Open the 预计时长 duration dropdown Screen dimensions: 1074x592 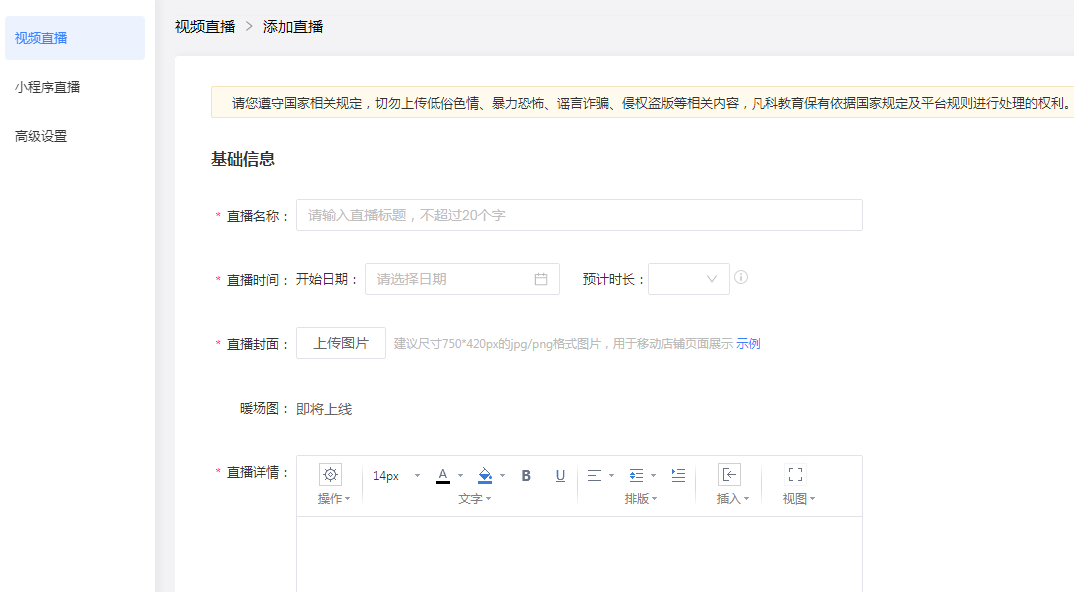(689, 279)
